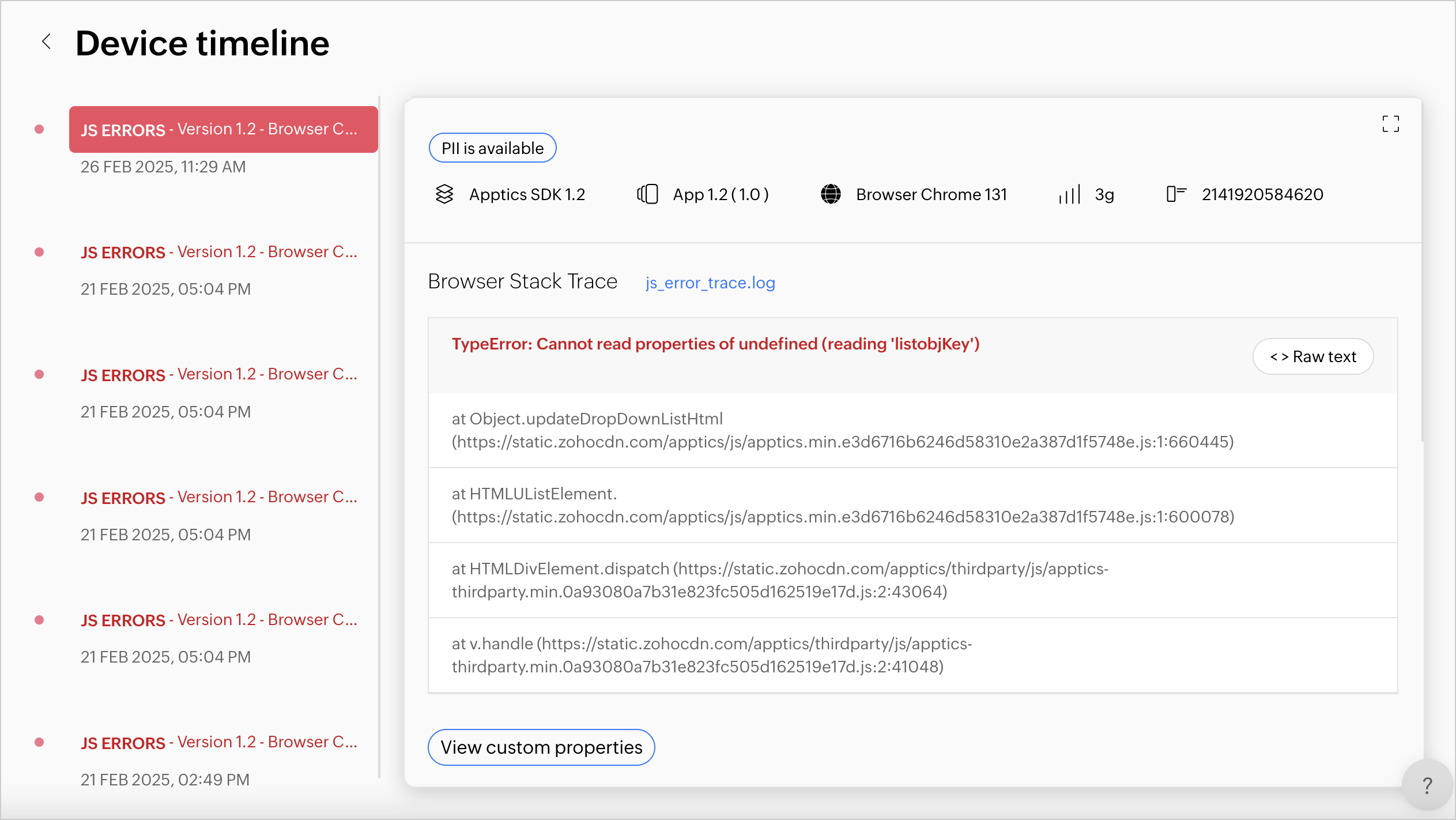Open the js_error_trace.log link
Viewport: 1456px width, 820px height.
(710, 283)
